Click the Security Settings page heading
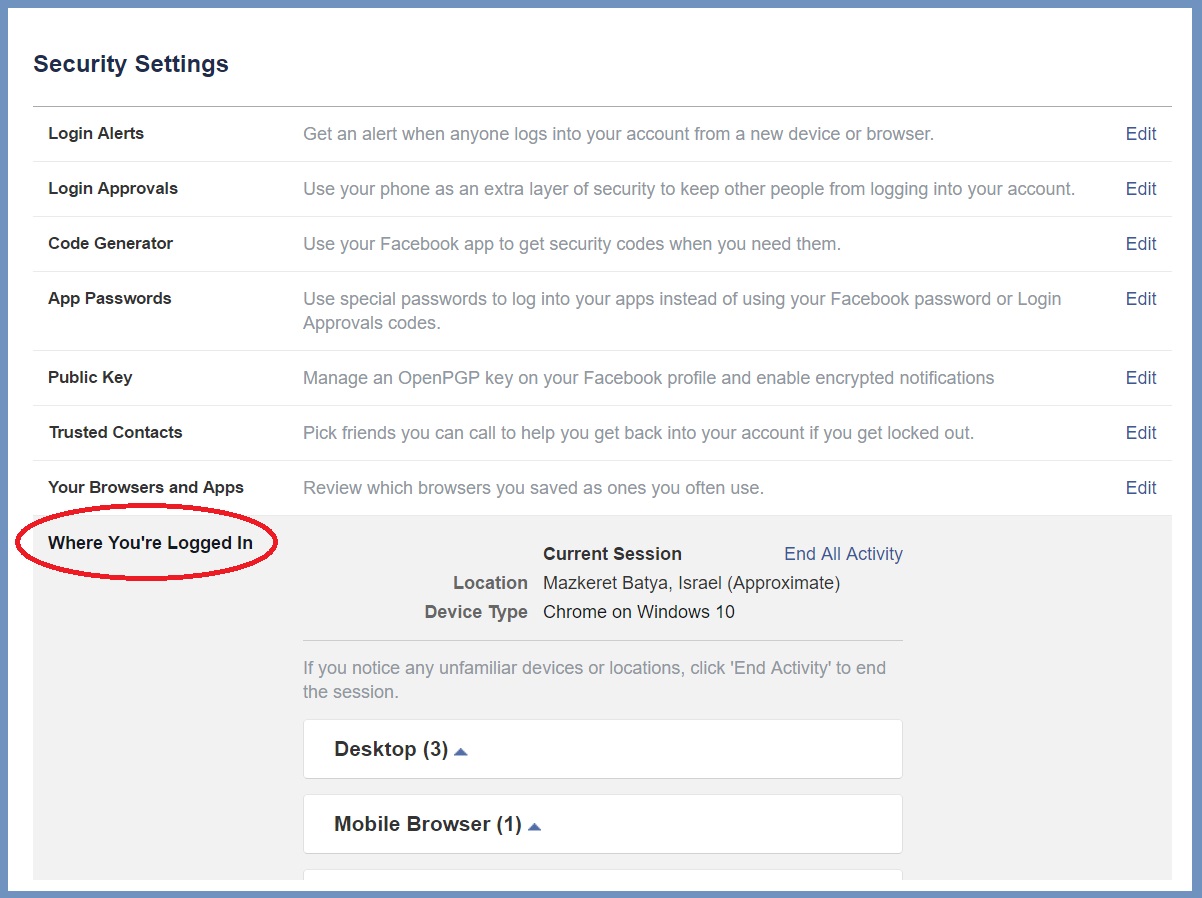The height and width of the screenshot is (898, 1202). [x=131, y=64]
